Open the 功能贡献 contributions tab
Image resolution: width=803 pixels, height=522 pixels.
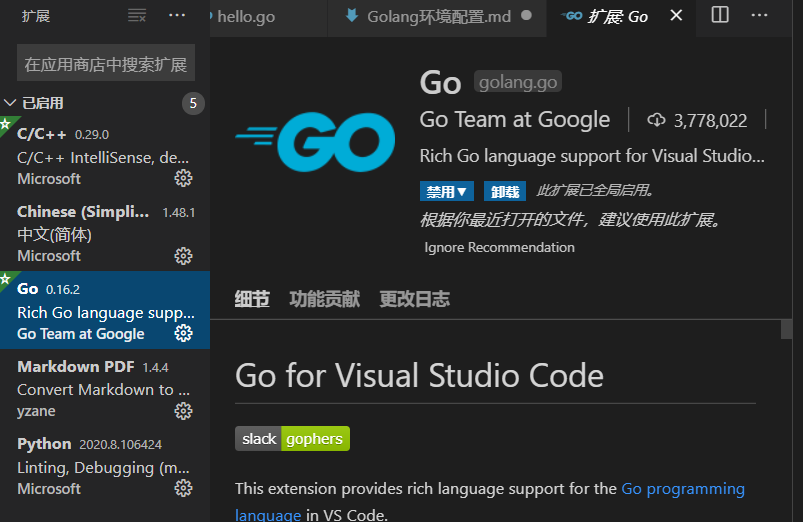point(324,299)
